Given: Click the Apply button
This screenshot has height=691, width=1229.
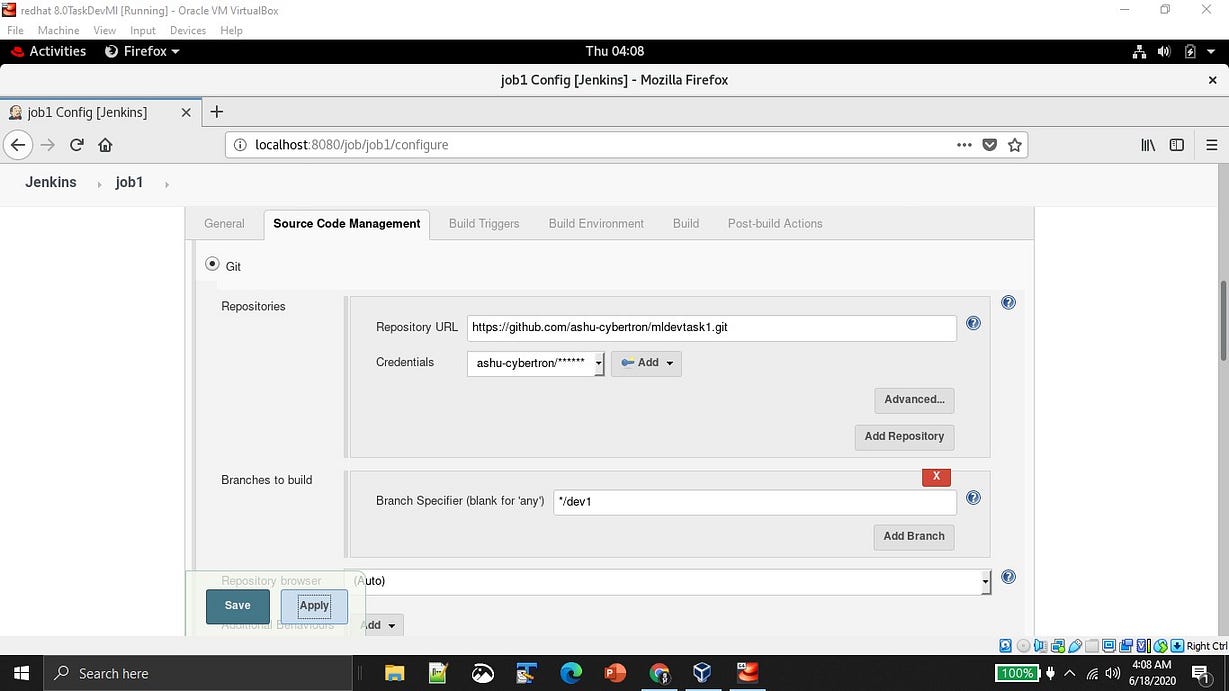Looking at the screenshot, I should click(314, 606).
